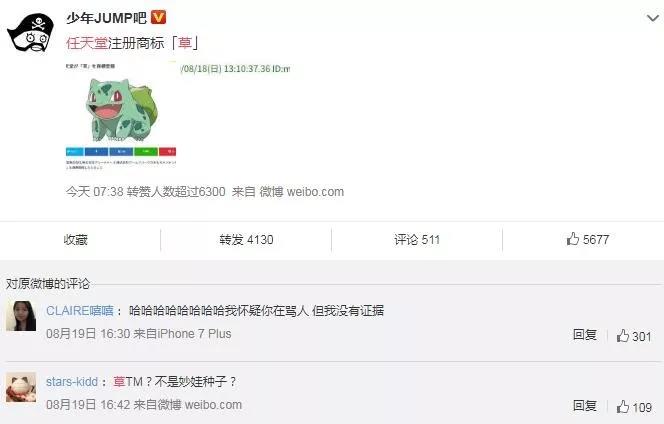Reply to CLAIRE嘻嘻's comment

pyautogui.click(x=585, y=335)
